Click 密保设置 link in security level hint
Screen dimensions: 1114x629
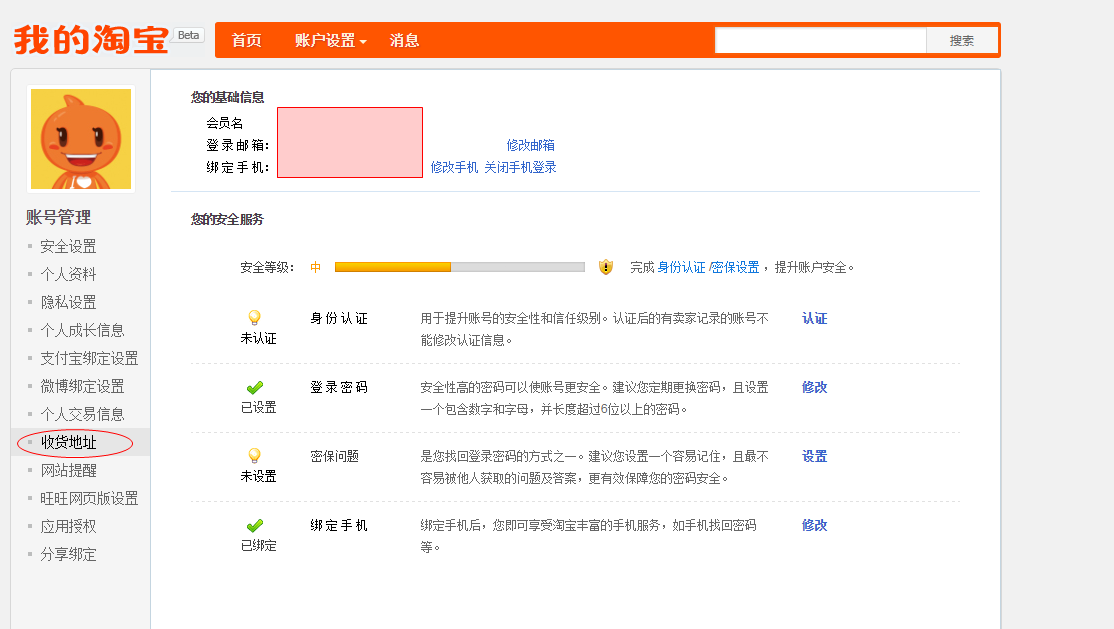click(x=735, y=267)
